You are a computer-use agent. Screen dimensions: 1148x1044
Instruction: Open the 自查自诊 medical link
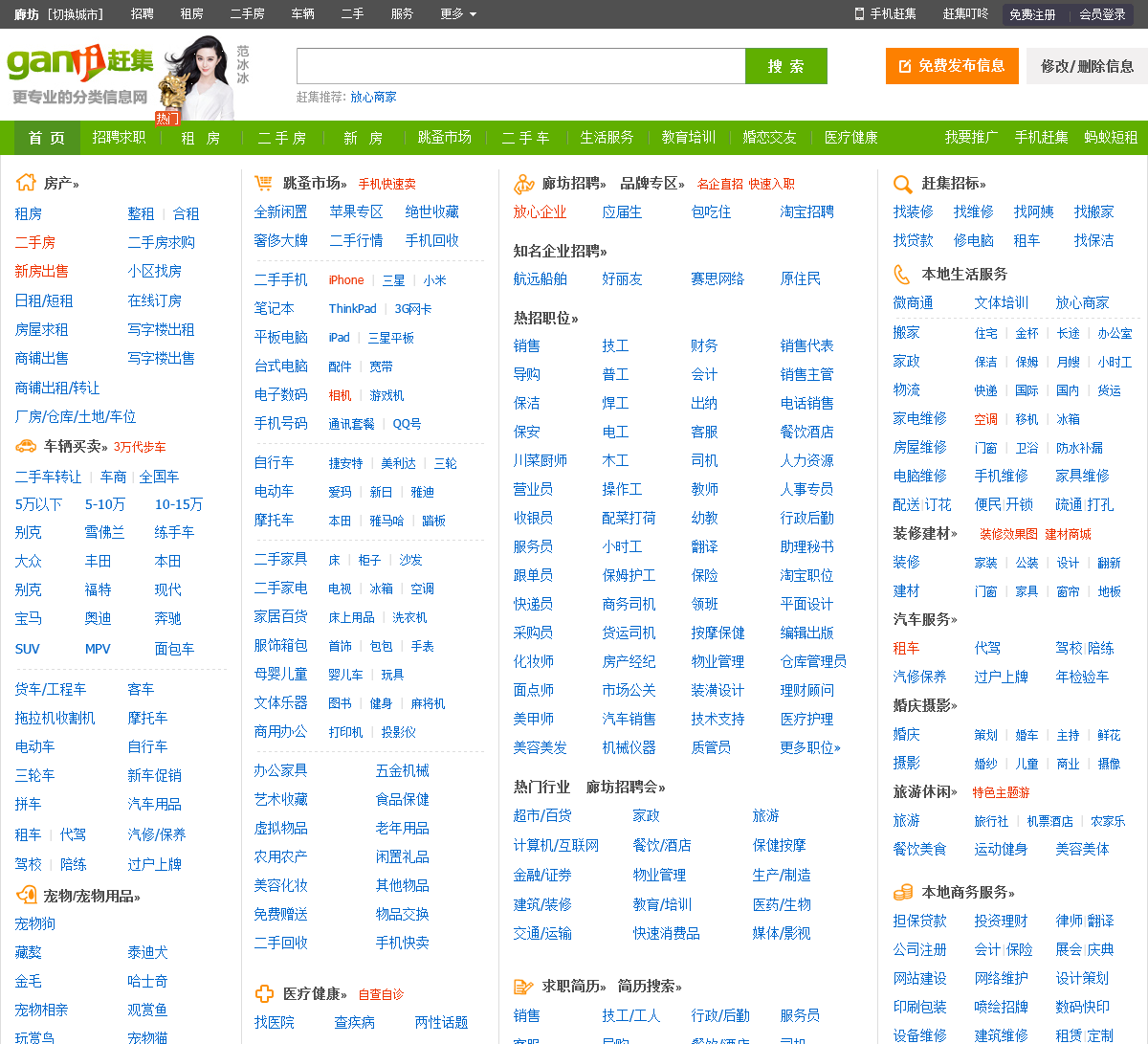click(x=381, y=995)
